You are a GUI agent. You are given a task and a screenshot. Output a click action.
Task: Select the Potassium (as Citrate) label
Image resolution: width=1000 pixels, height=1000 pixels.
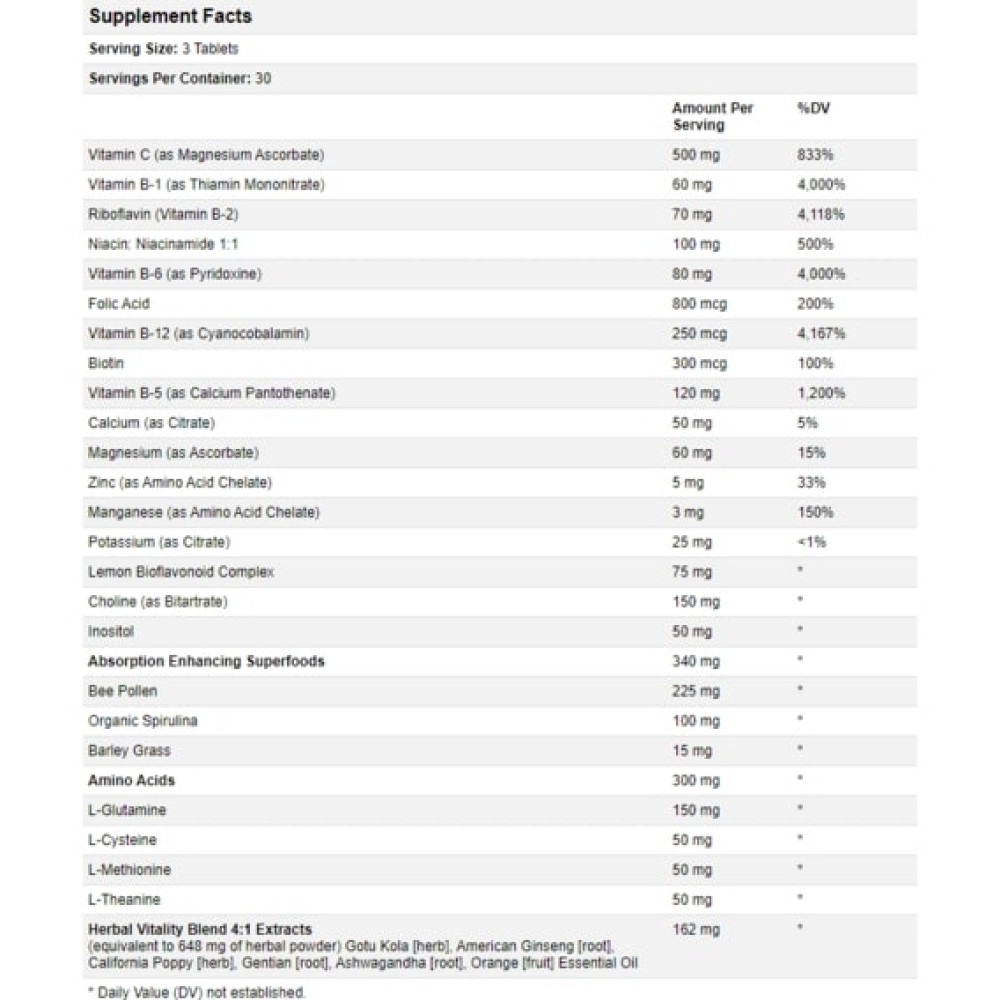pos(159,542)
